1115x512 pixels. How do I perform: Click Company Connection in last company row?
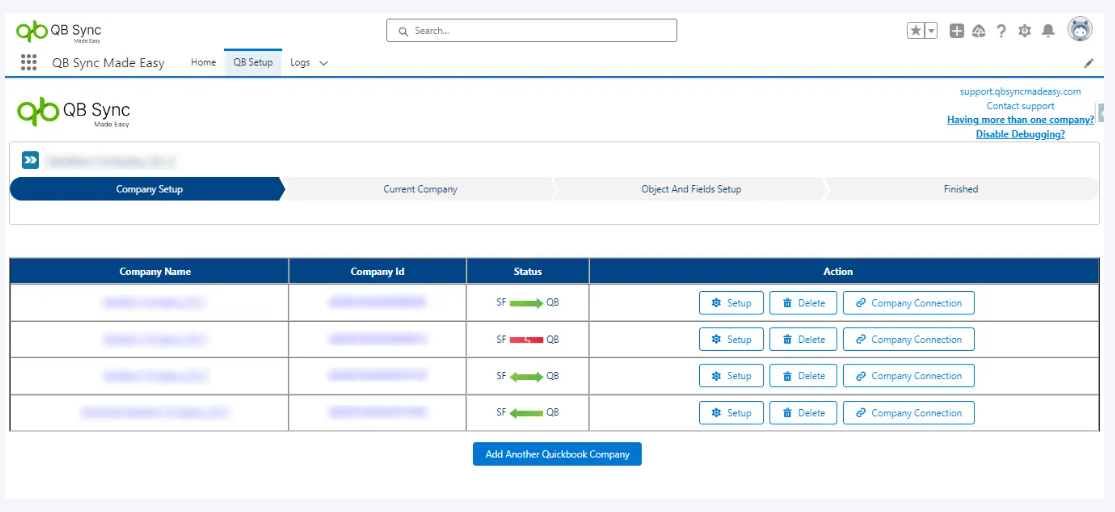tap(909, 412)
